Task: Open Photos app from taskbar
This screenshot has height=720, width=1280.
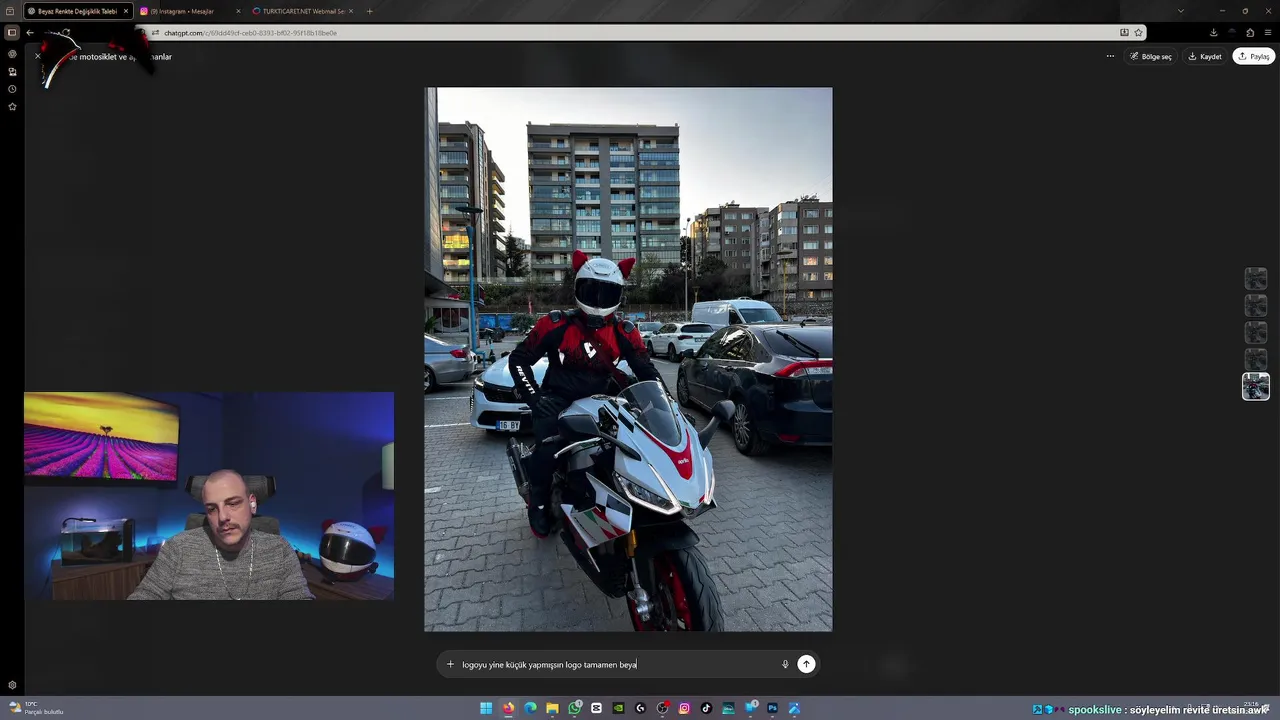Action: pos(794,708)
